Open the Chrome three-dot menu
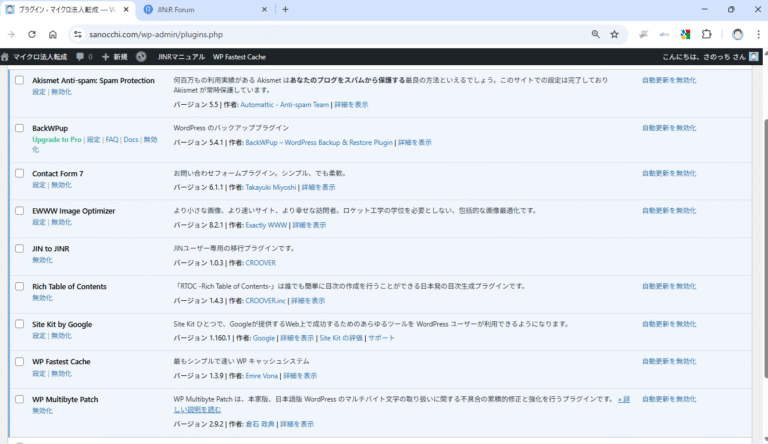 (x=757, y=34)
